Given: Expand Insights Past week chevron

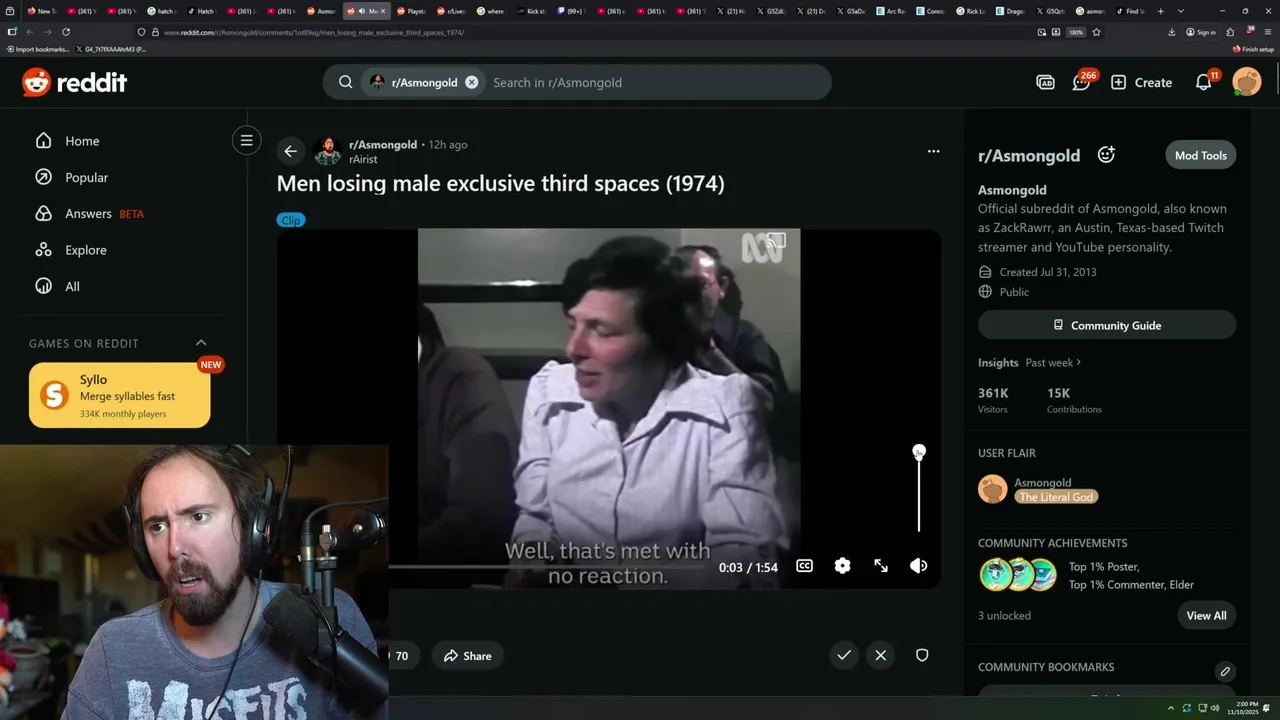Looking at the screenshot, I should click(x=1079, y=362).
